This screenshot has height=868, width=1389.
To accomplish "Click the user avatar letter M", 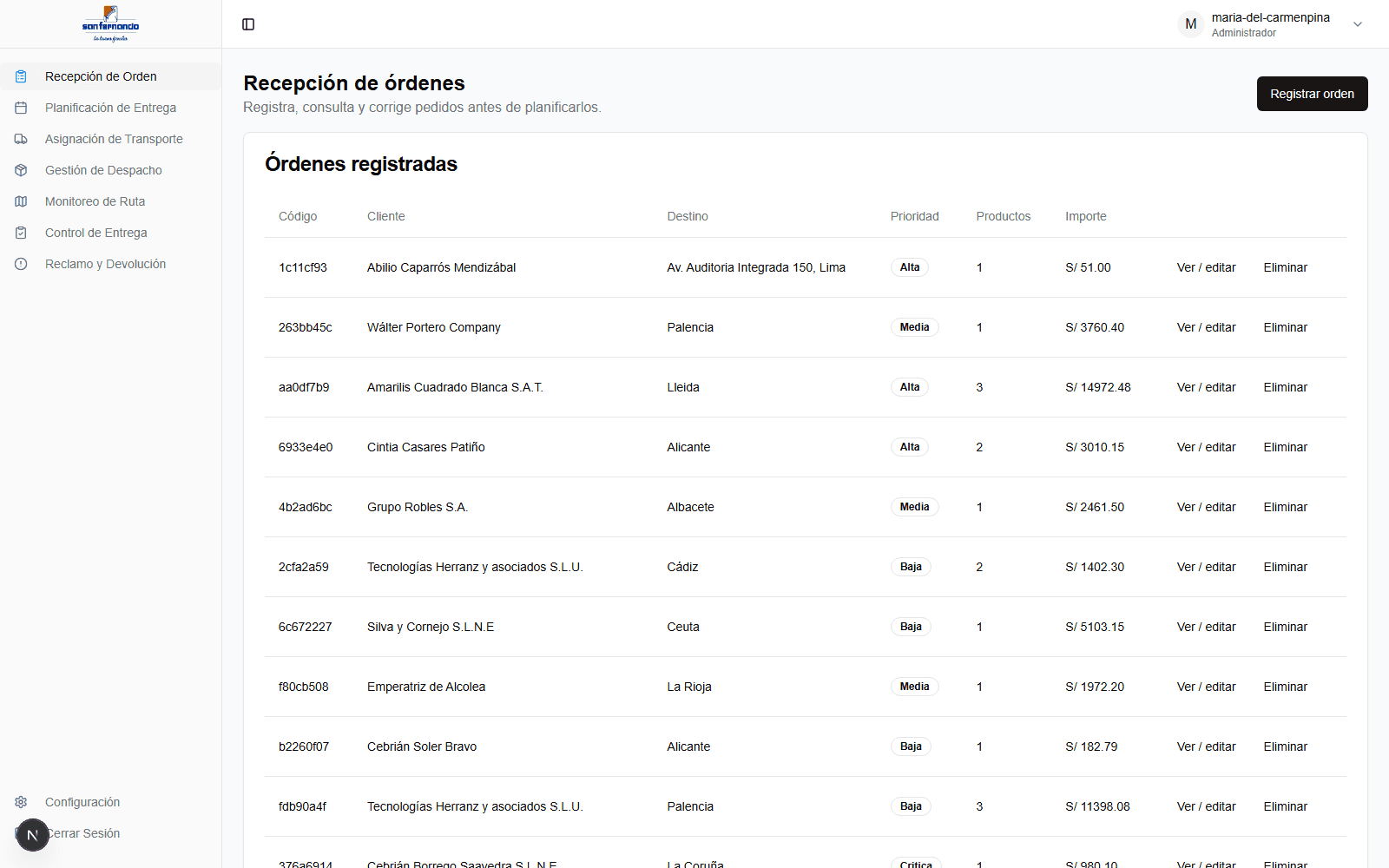I will (1191, 24).
